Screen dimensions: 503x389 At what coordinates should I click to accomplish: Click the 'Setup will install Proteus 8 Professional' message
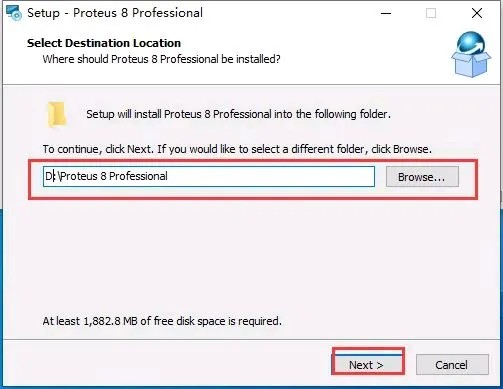tap(238, 114)
